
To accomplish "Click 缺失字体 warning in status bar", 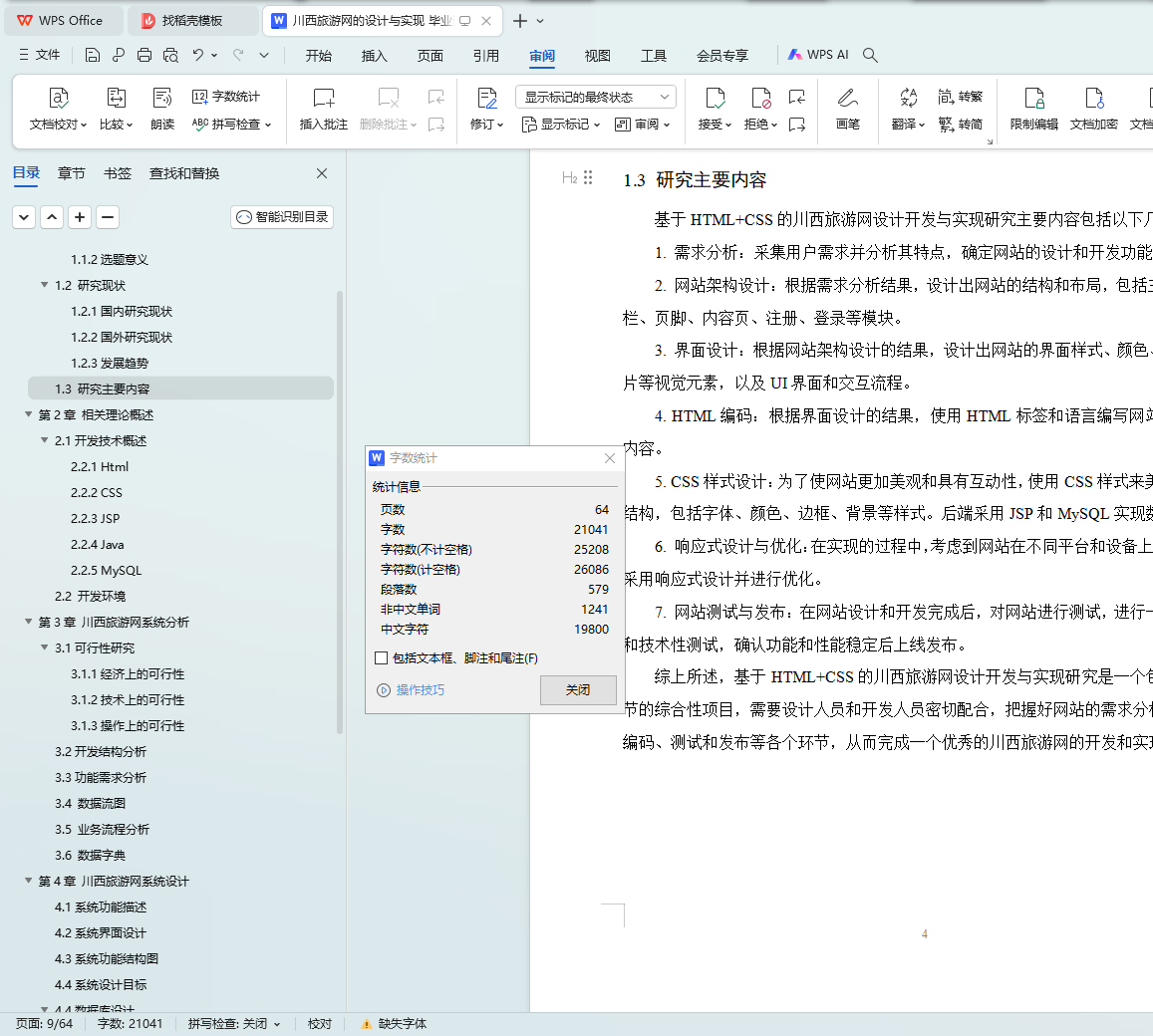I will pyautogui.click(x=395, y=1023).
